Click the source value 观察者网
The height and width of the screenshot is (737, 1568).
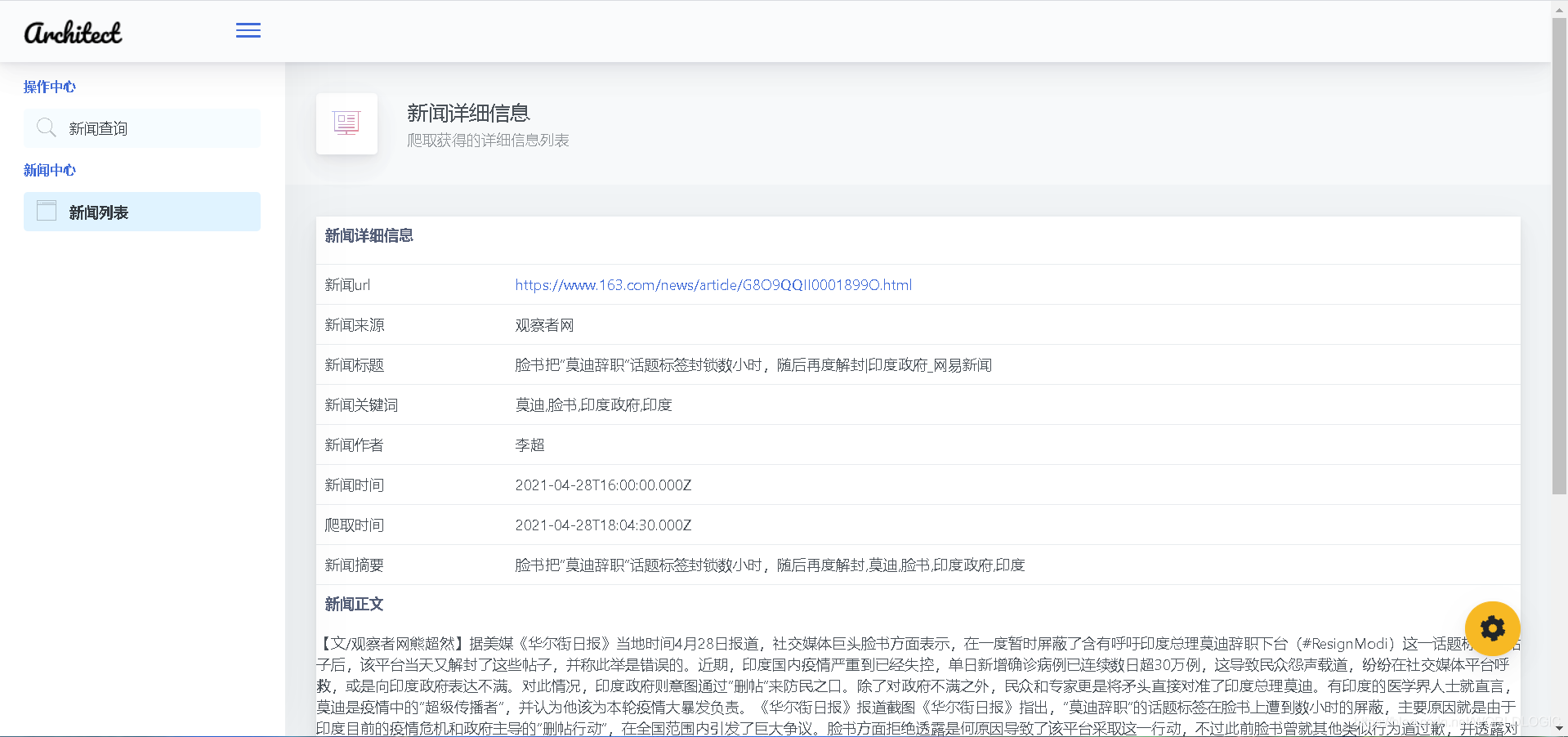coord(544,325)
